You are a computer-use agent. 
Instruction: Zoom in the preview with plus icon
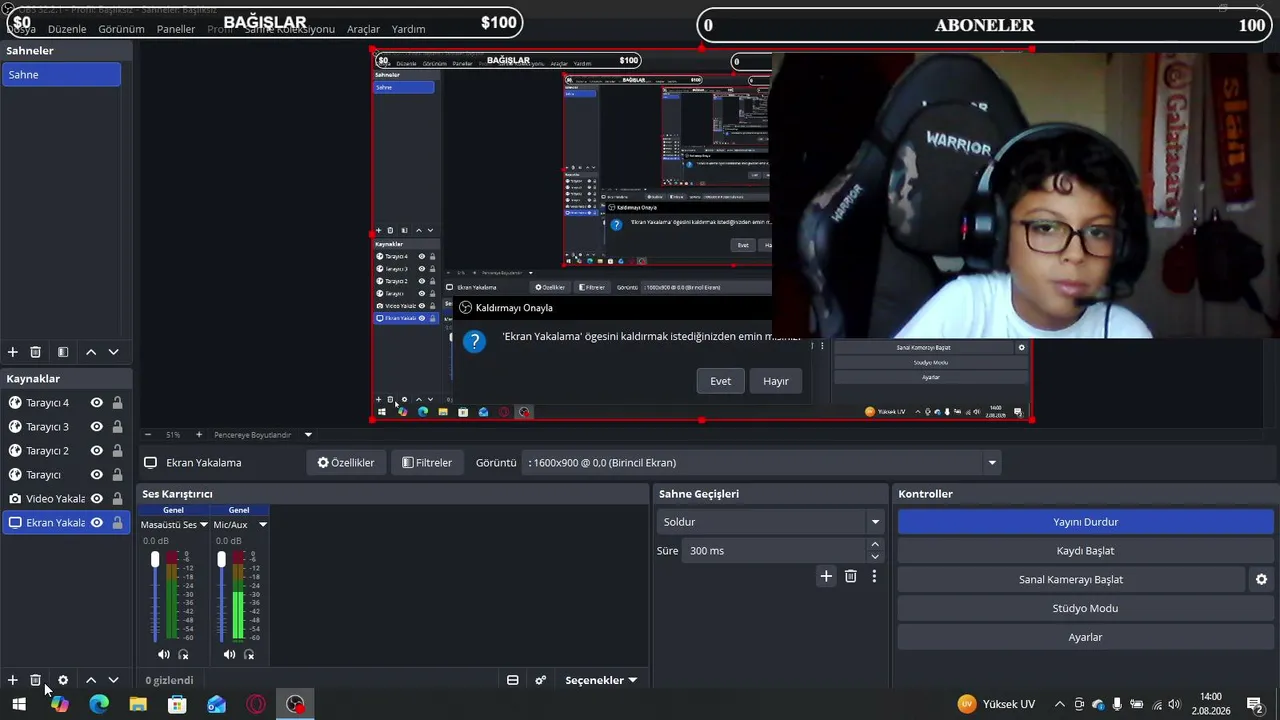[199, 435]
